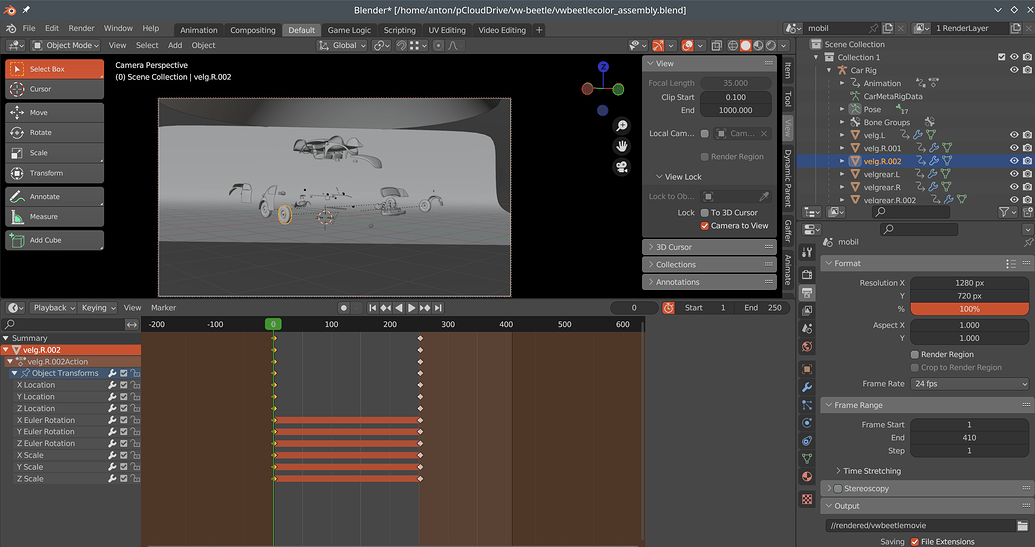1035x547 pixels.
Task: Open Frame Rate 24 fps dropdown
Action: click(969, 384)
